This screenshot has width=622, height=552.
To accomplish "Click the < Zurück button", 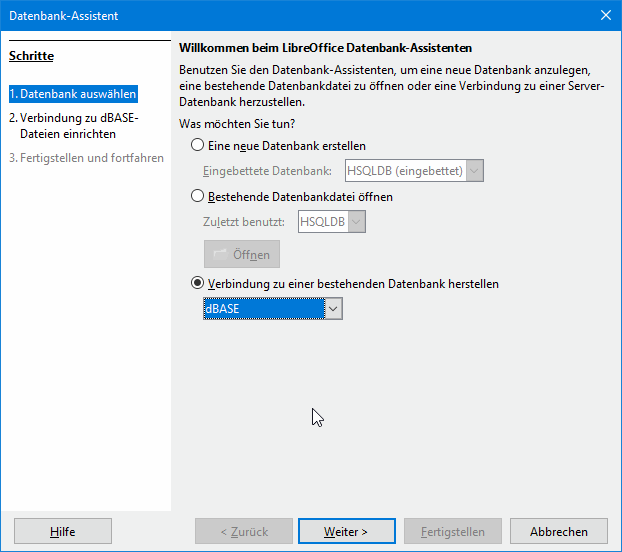I will tap(244, 531).
